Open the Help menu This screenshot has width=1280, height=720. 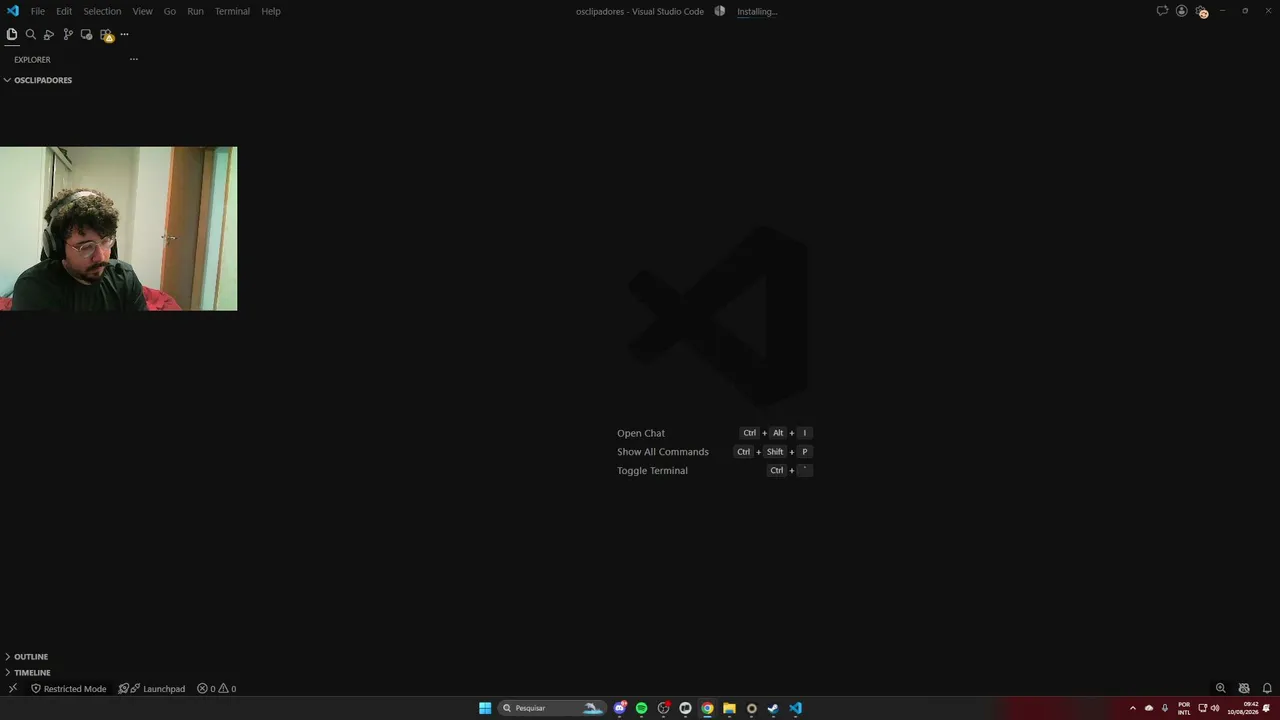pyautogui.click(x=271, y=11)
